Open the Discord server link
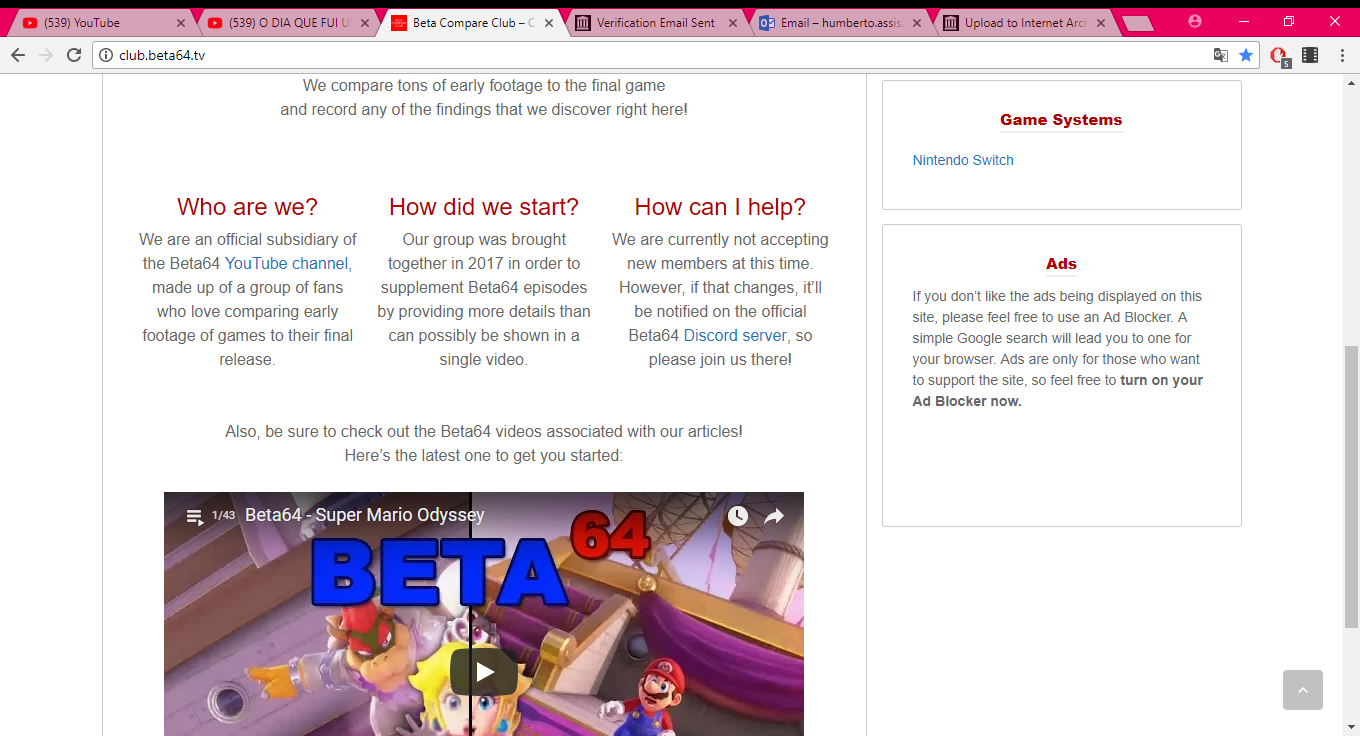 [735, 336]
